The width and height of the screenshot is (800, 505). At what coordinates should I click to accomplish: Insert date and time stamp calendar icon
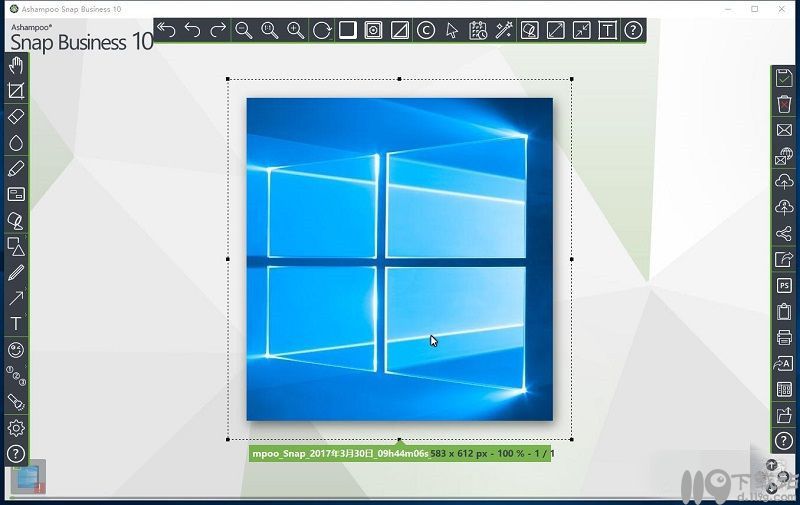pos(478,30)
